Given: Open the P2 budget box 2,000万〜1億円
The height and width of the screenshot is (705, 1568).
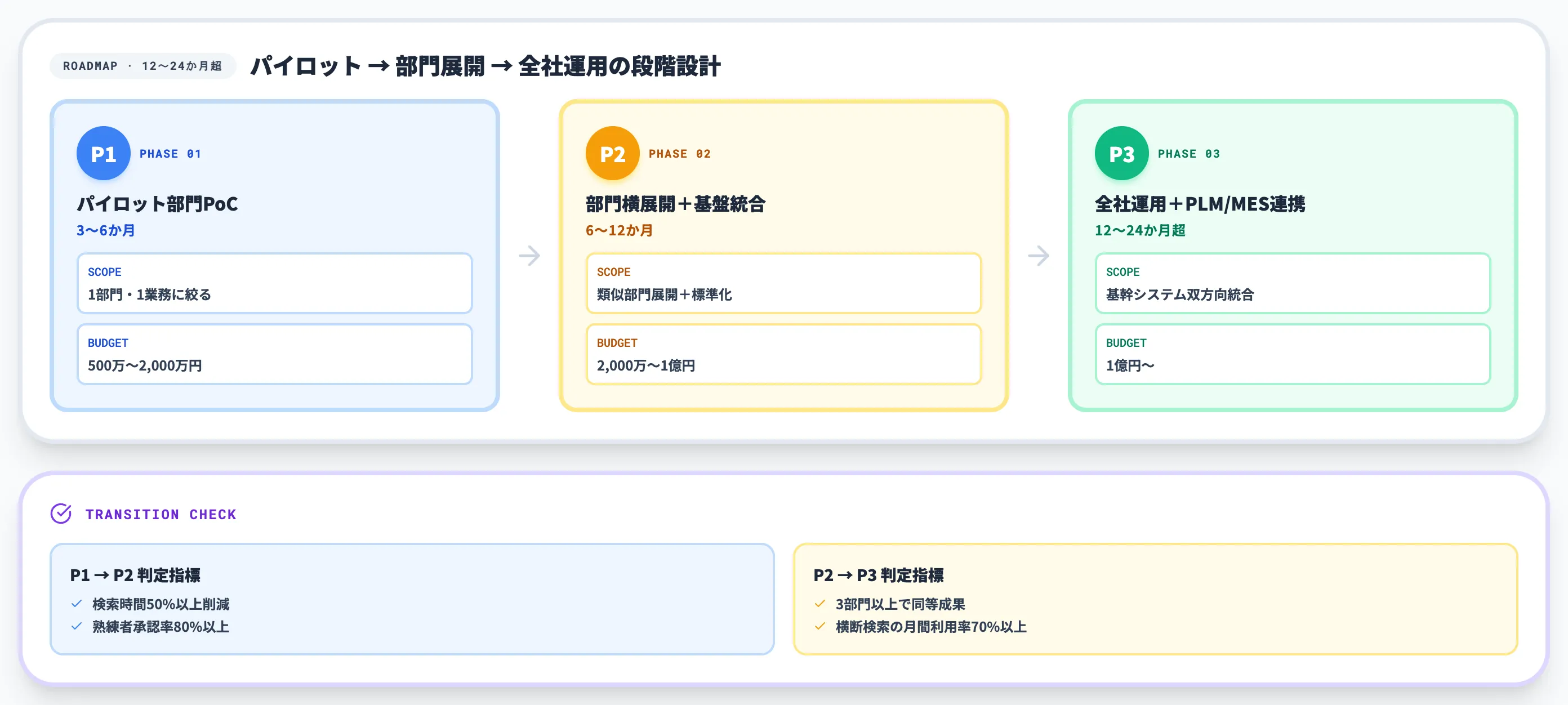Looking at the screenshot, I should pos(783,354).
